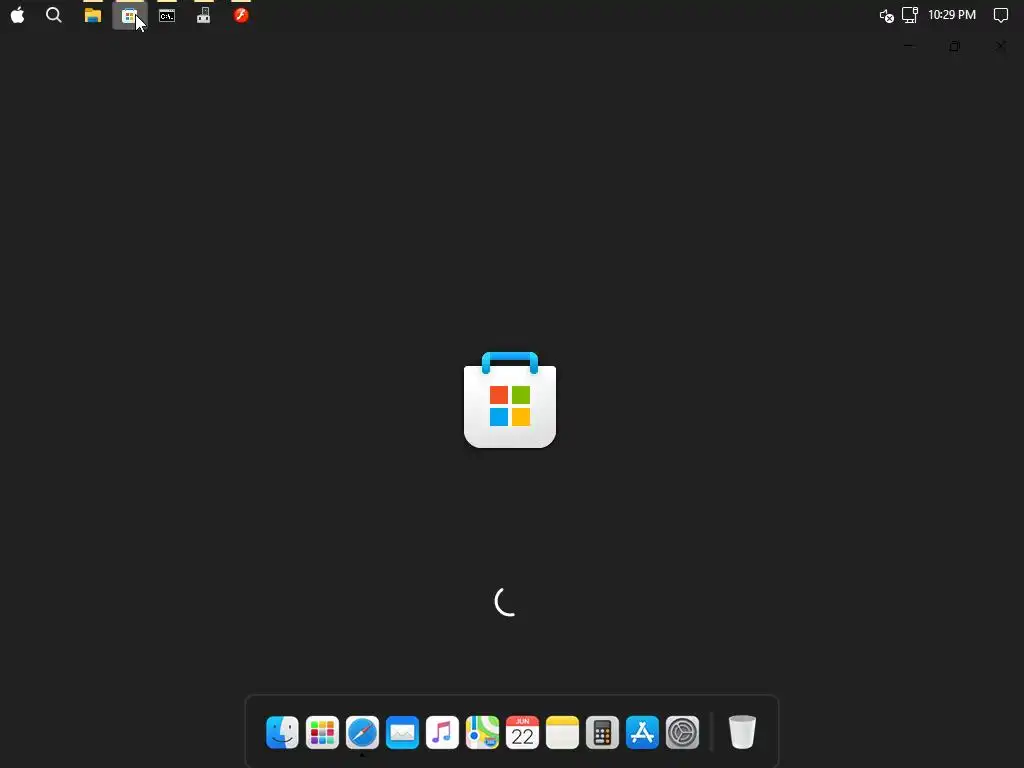Open the notification center icon
The height and width of the screenshot is (768, 1024).
(x=1000, y=15)
